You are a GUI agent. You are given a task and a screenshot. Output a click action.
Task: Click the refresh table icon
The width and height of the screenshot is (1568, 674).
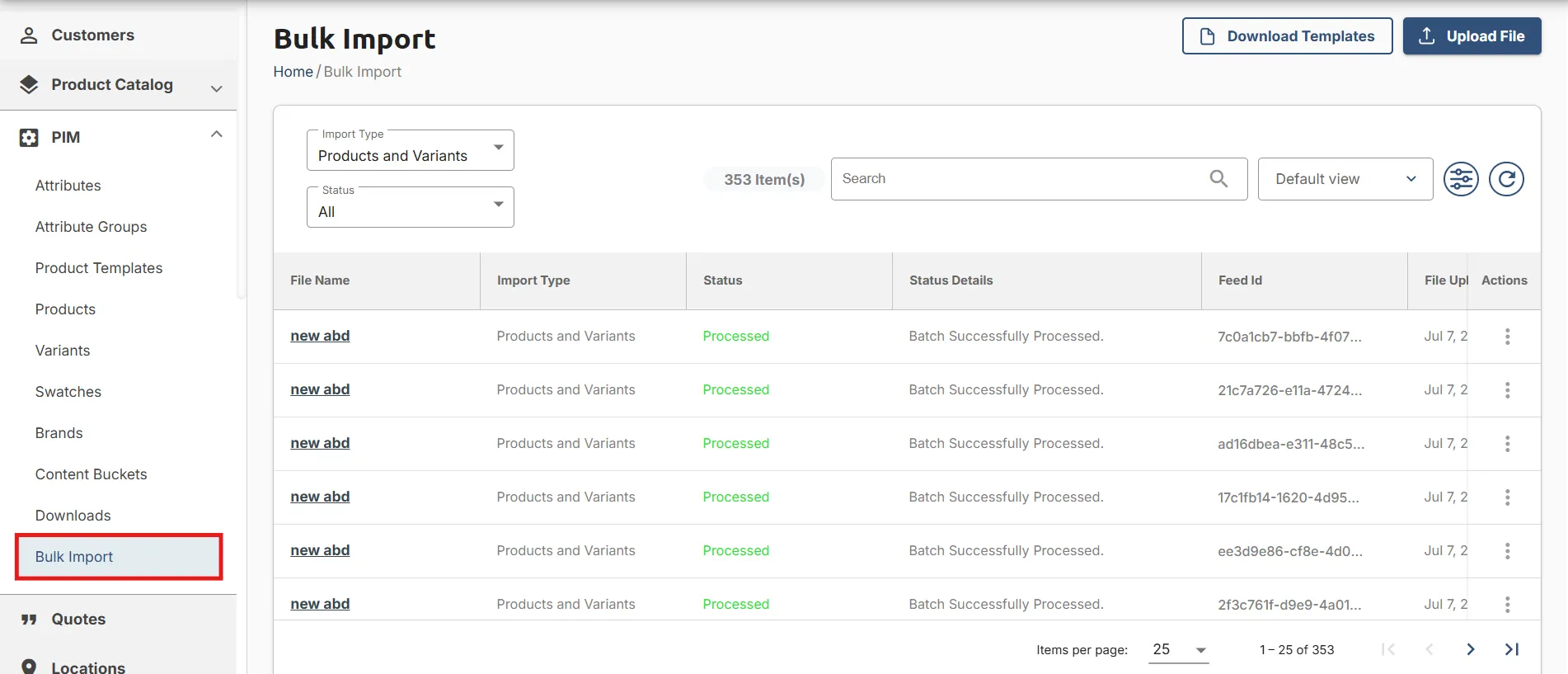[1506, 179]
